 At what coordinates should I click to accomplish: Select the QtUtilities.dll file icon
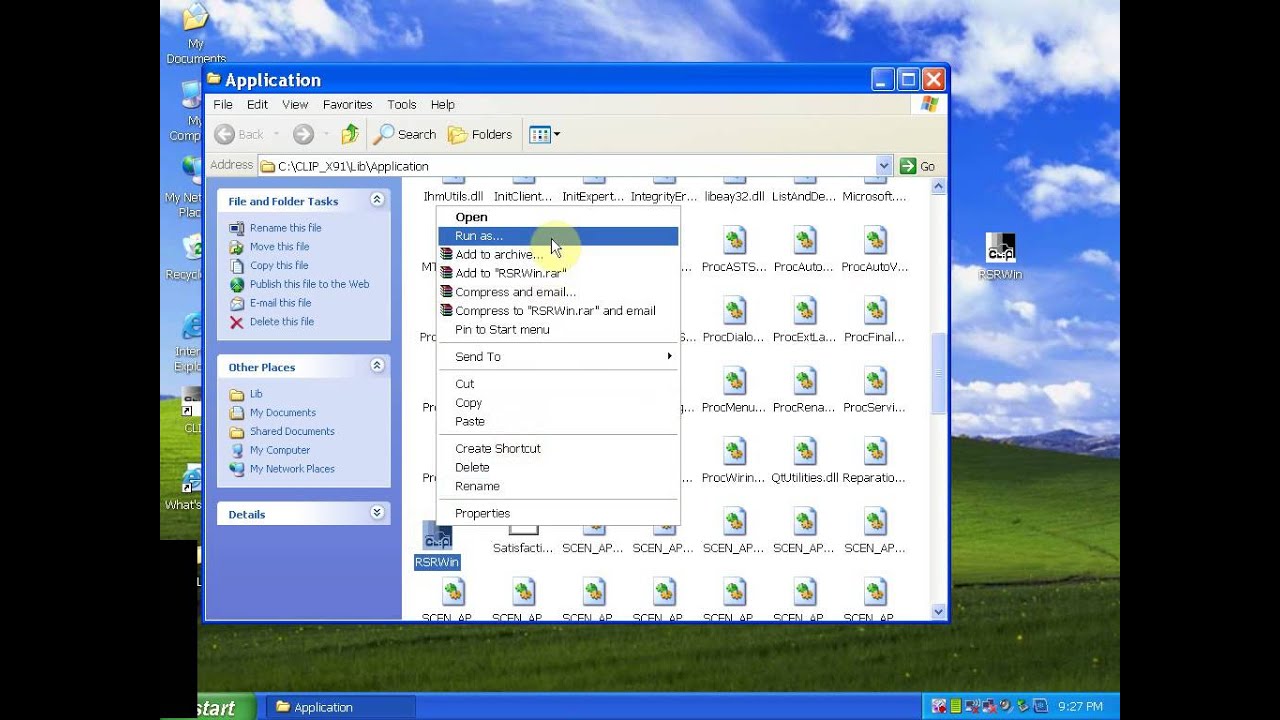(x=805, y=451)
